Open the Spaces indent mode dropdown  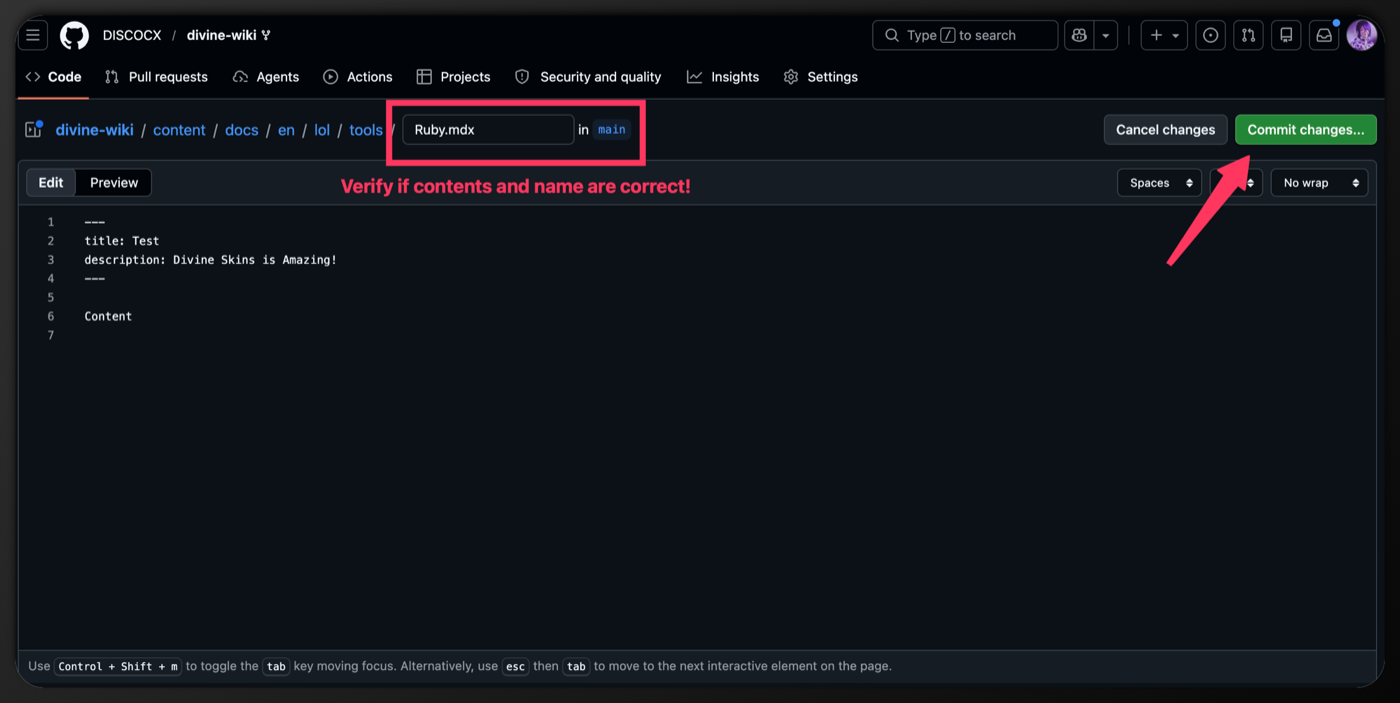(x=1159, y=183)
